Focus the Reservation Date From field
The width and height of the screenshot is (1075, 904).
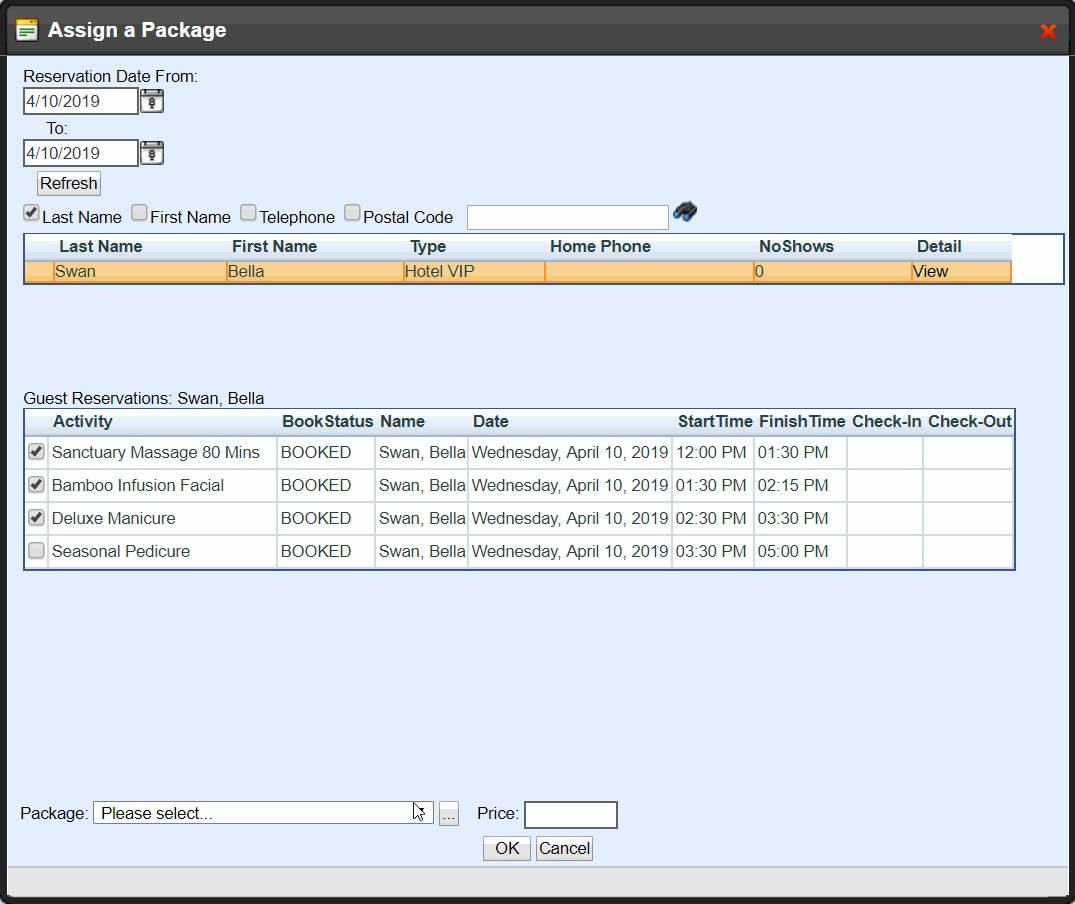[81, 101]
